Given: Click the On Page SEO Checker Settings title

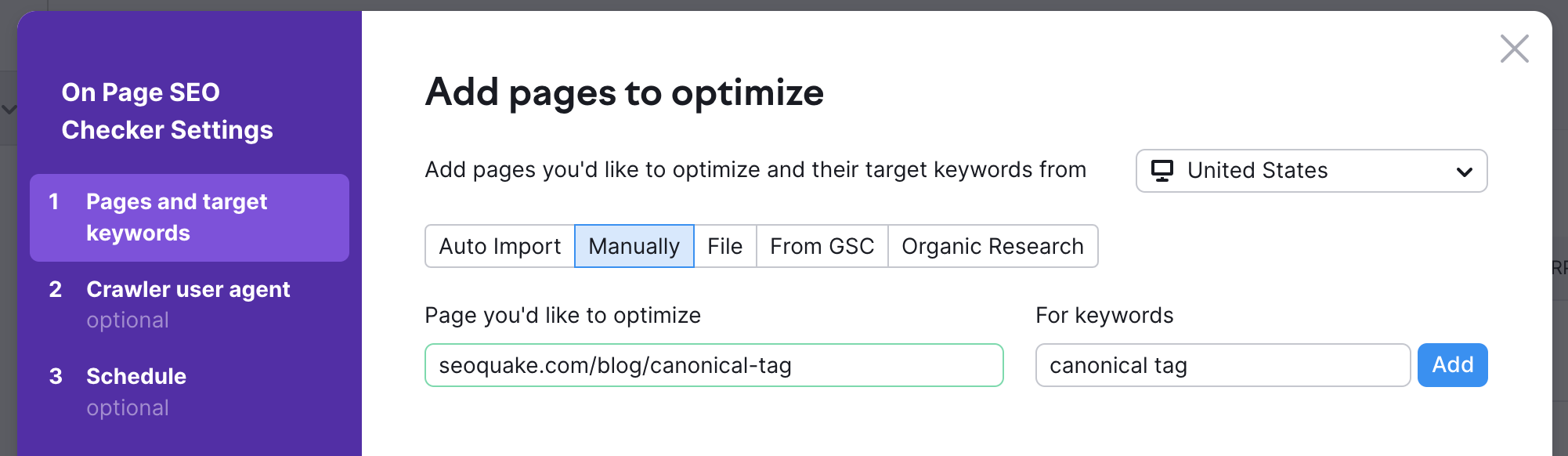Looking at the screenshot, I should 168,110.
